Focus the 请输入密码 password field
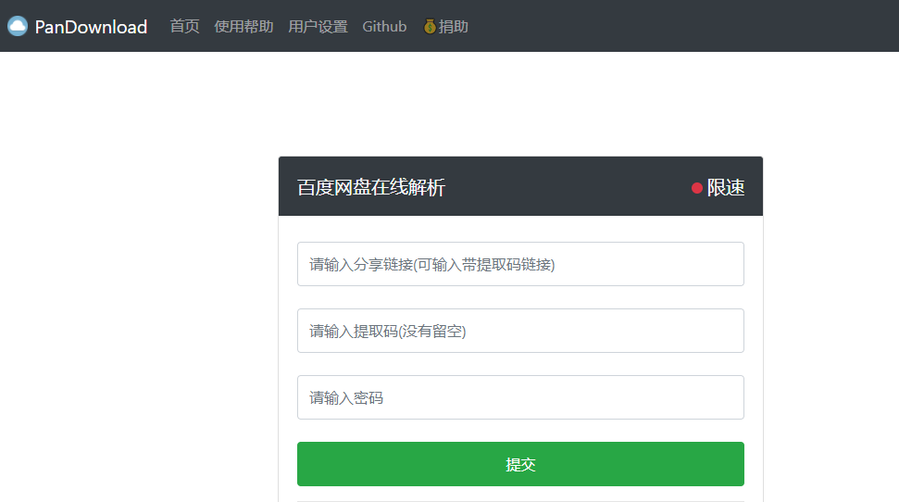This screenshot has height=502, width=899. (521, 398)
